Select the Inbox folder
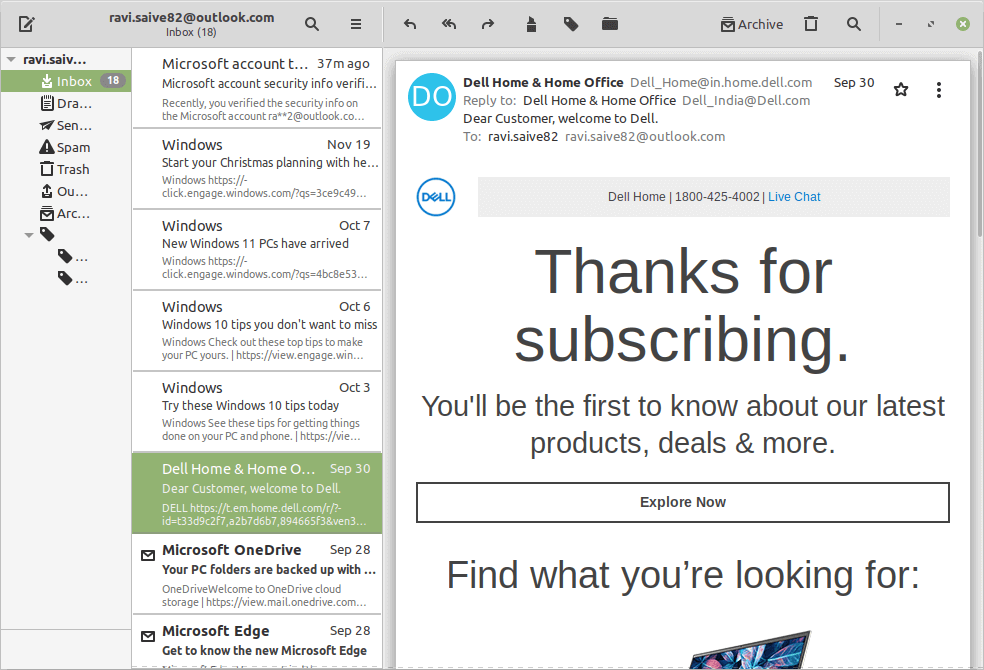 pyautogui.click(x=66, y=81)
